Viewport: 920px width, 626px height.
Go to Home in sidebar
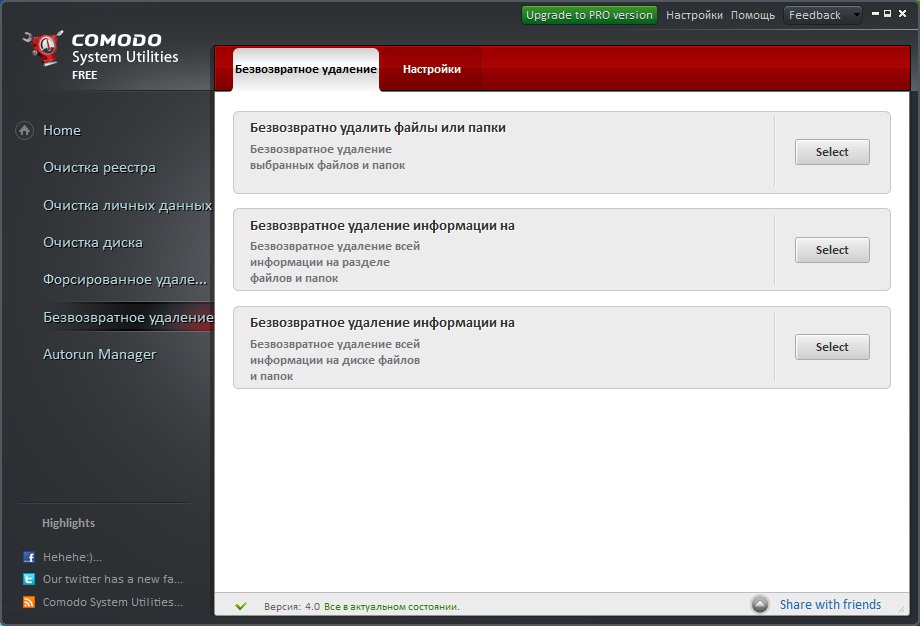tap(62, 130)
